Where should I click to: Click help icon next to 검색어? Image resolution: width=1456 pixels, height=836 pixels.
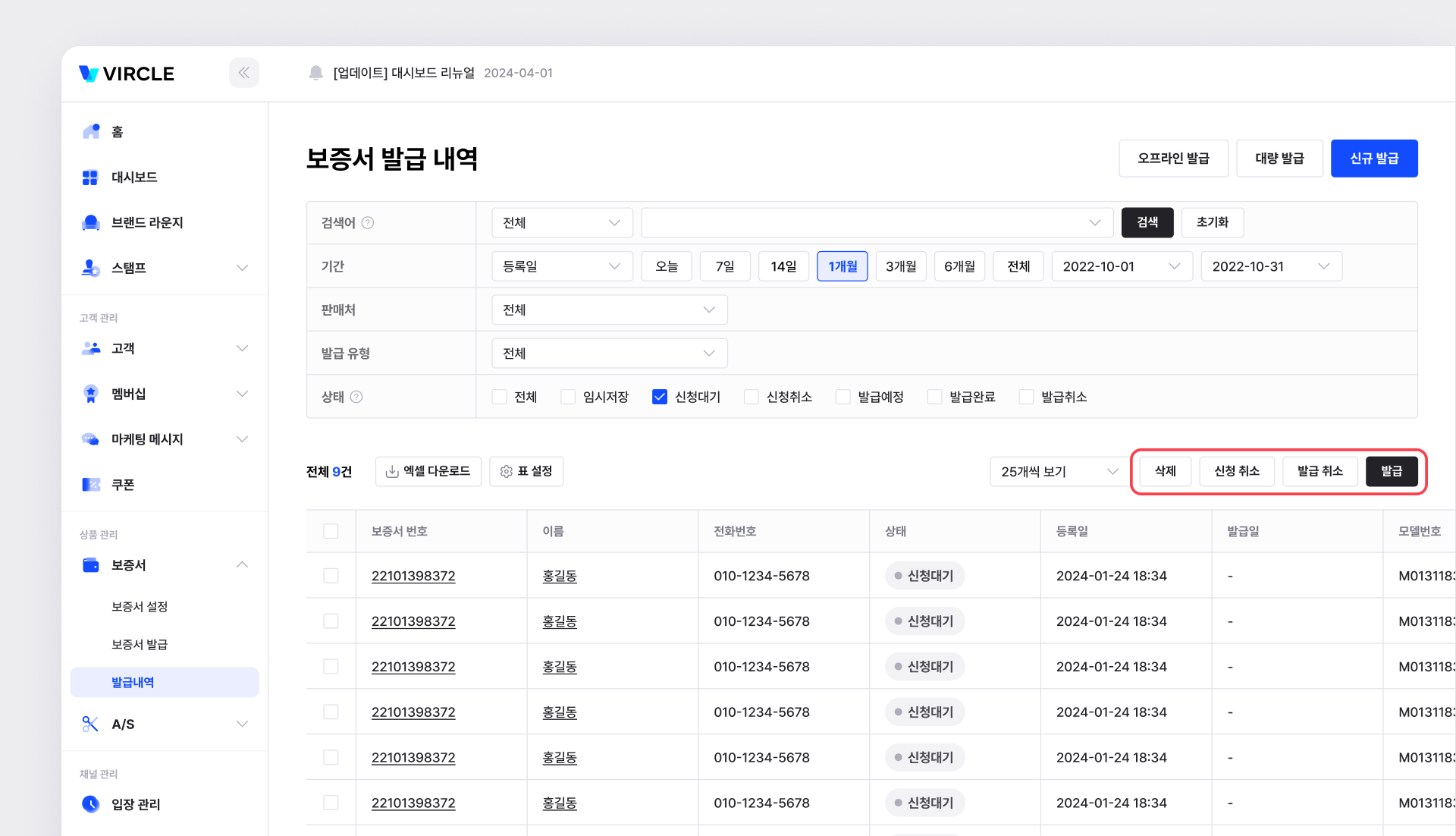368,222
